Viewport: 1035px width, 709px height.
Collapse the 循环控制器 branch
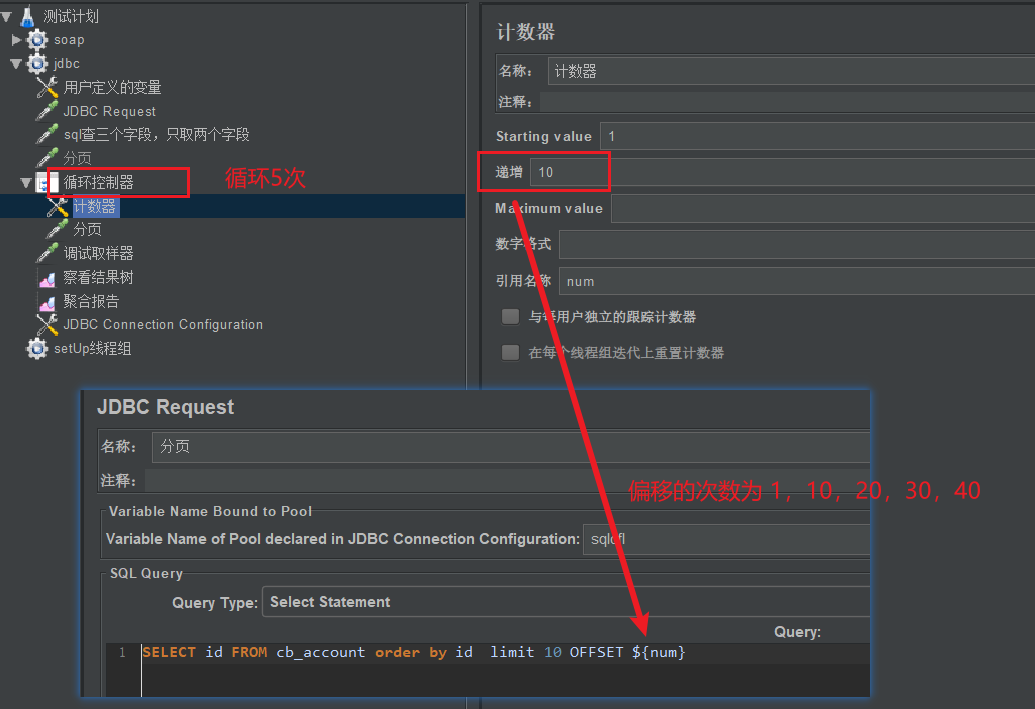[x=27, y=182]
